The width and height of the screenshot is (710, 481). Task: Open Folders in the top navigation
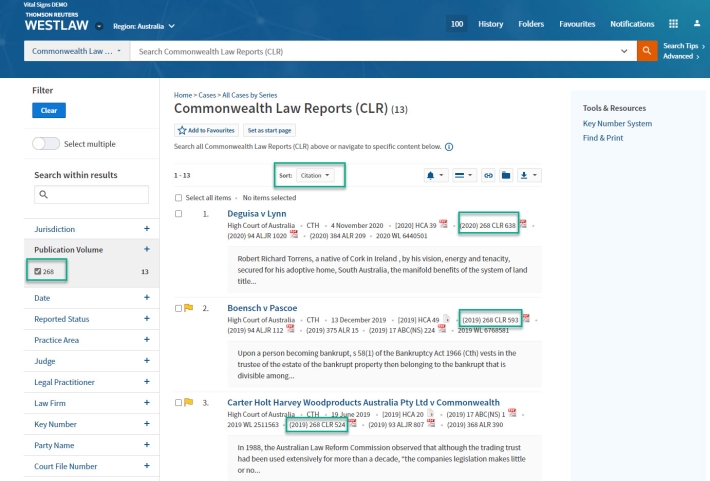[x=531, y=24]
